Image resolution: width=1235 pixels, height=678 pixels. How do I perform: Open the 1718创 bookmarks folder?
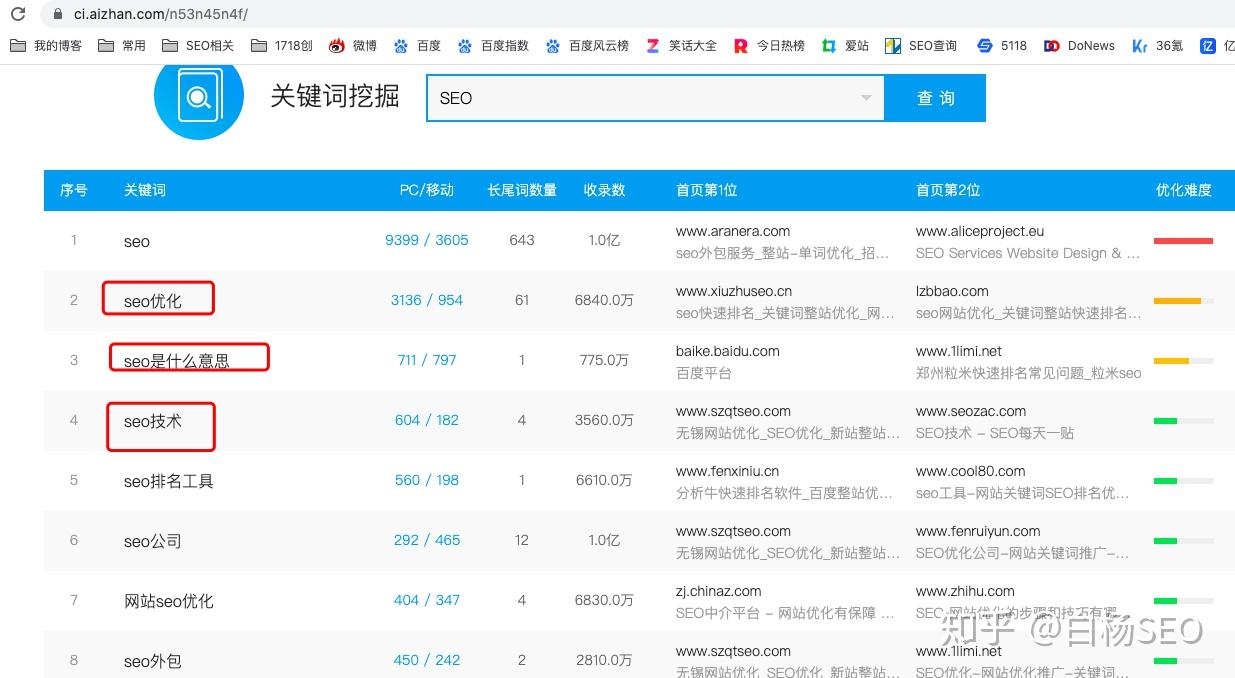tap(281, 45)
